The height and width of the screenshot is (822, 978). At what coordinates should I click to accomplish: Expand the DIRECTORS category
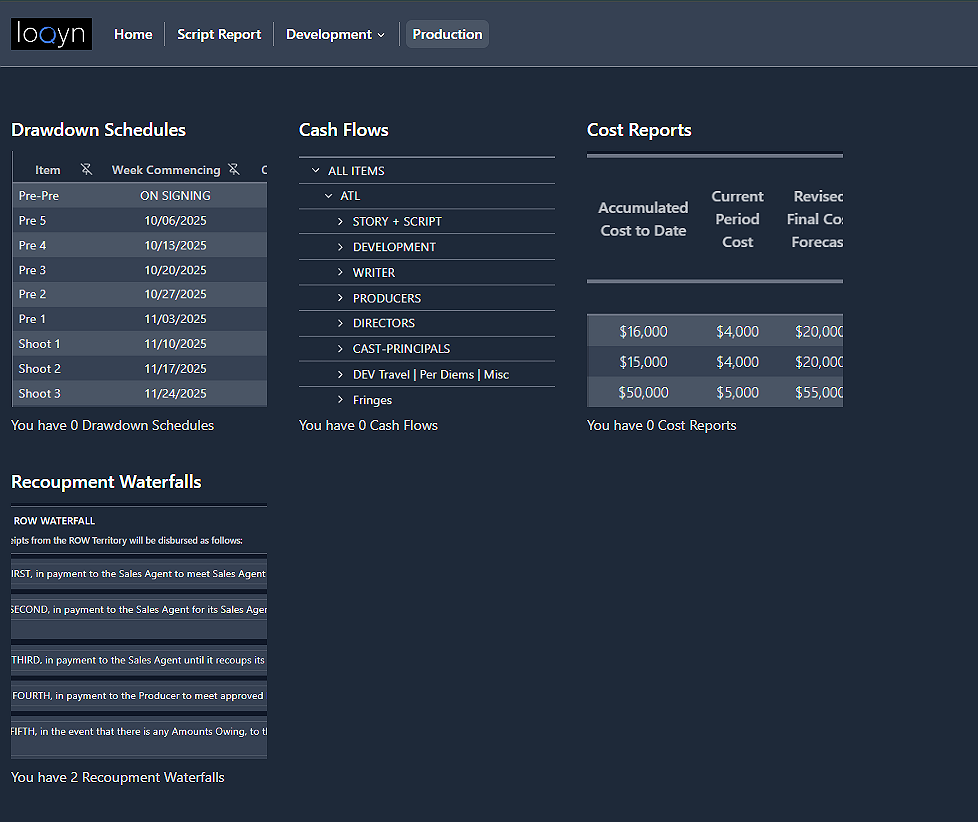[x=340, y=322]
